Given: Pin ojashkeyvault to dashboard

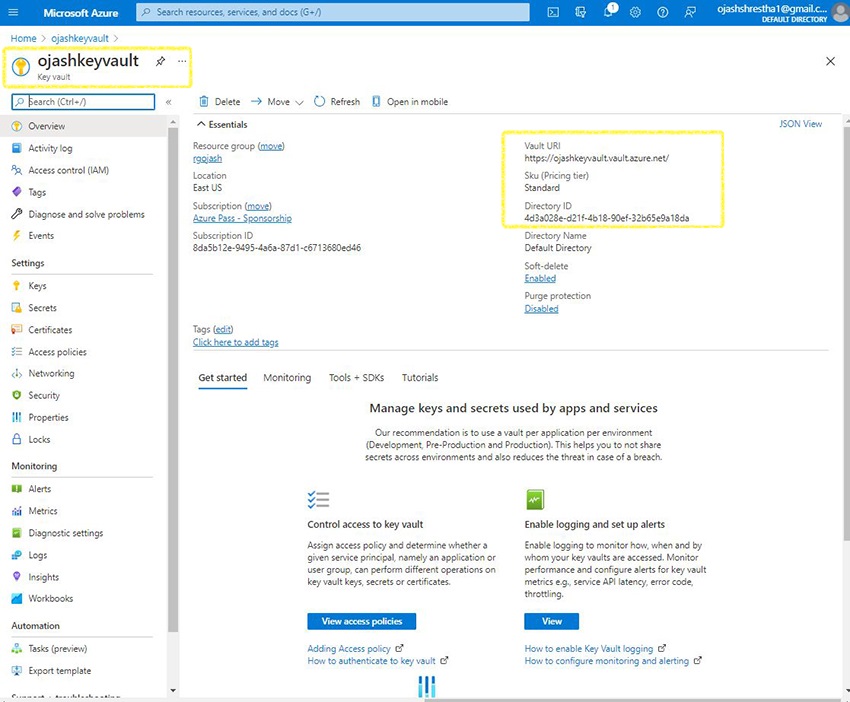Looking at the screenshot, I should coord(160,62).
